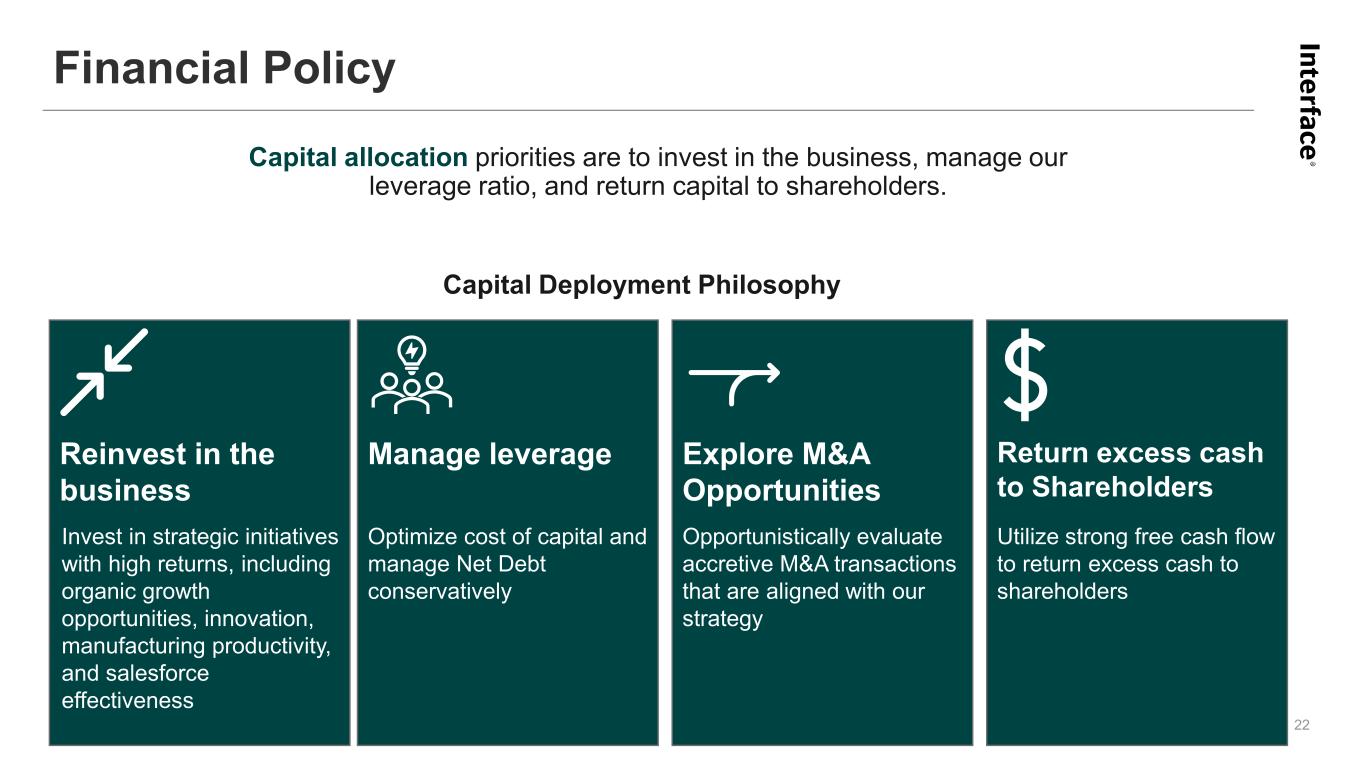Click the accretive M&A transactions description

pyautogui.click(x=819, y=578)
